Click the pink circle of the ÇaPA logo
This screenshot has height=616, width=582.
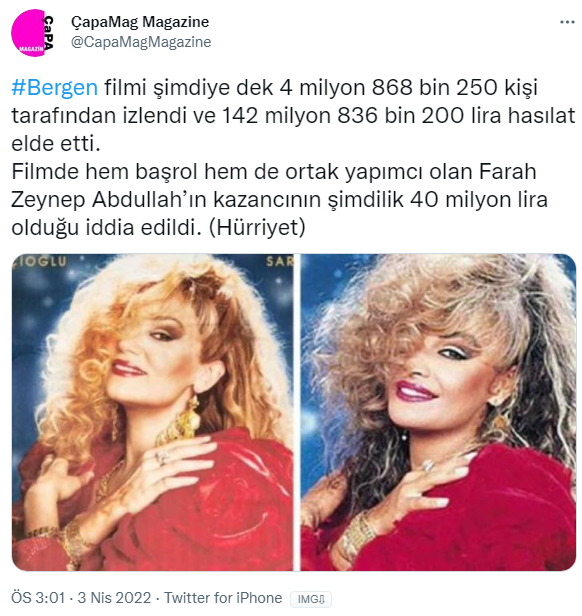point(28,33)
